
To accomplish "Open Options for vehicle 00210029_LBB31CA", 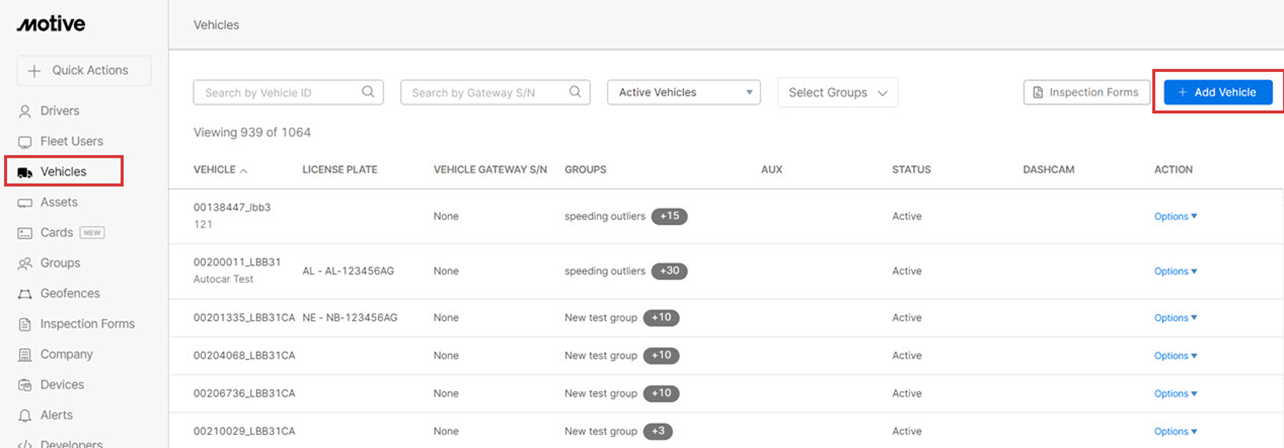I will click(x=1176, y=432).
